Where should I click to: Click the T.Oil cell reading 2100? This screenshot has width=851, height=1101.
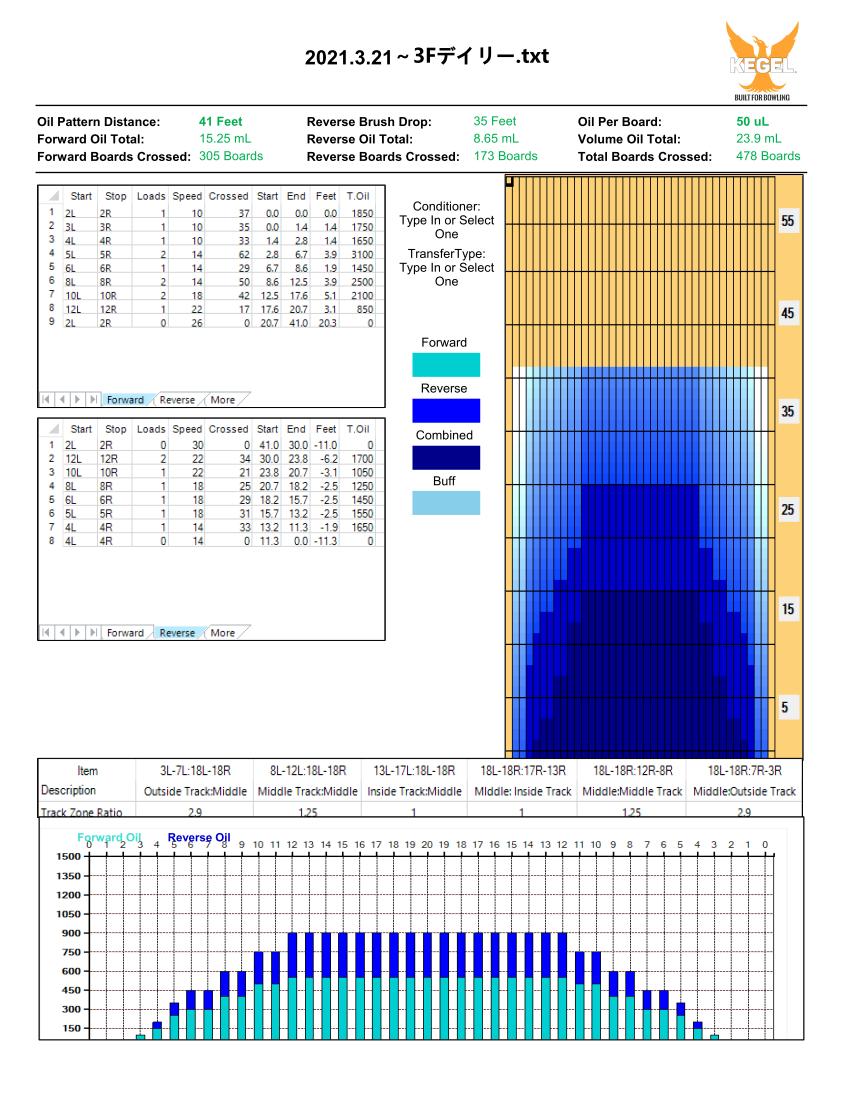click(362, 296)
